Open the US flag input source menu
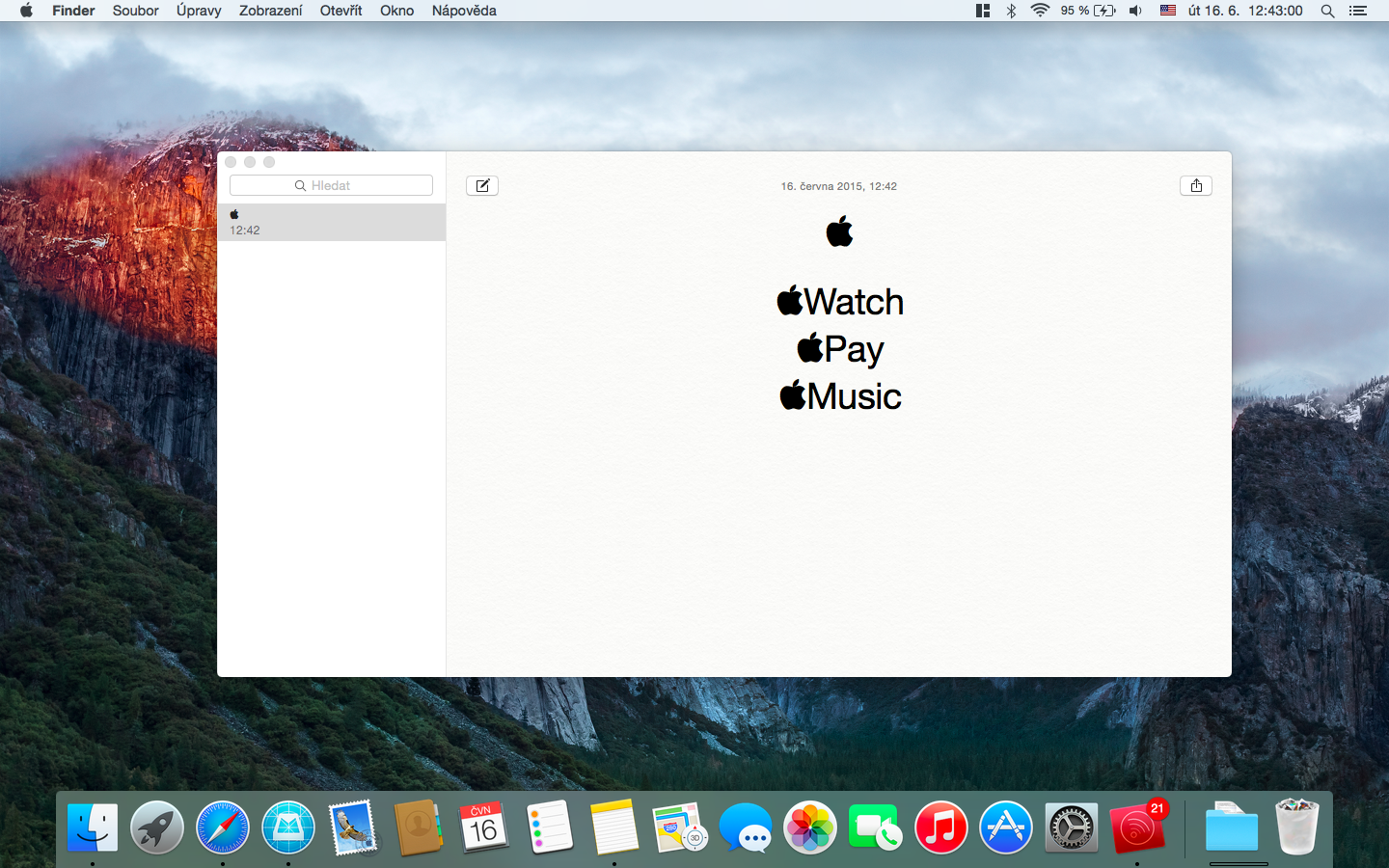 1168,11
